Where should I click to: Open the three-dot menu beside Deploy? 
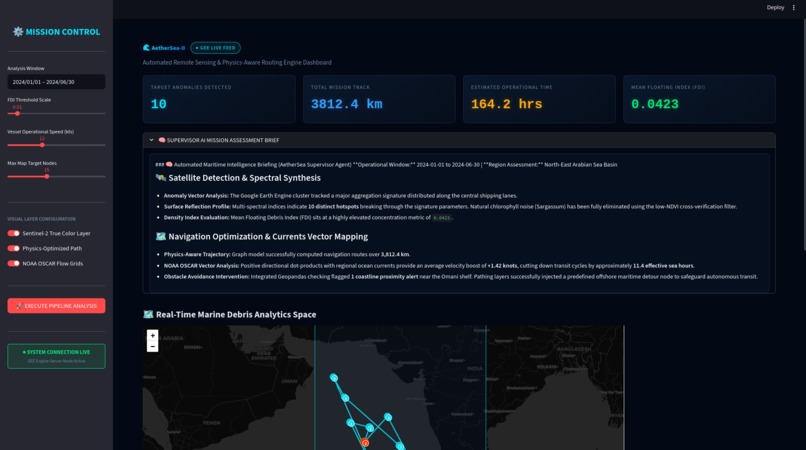click(794, 7)
